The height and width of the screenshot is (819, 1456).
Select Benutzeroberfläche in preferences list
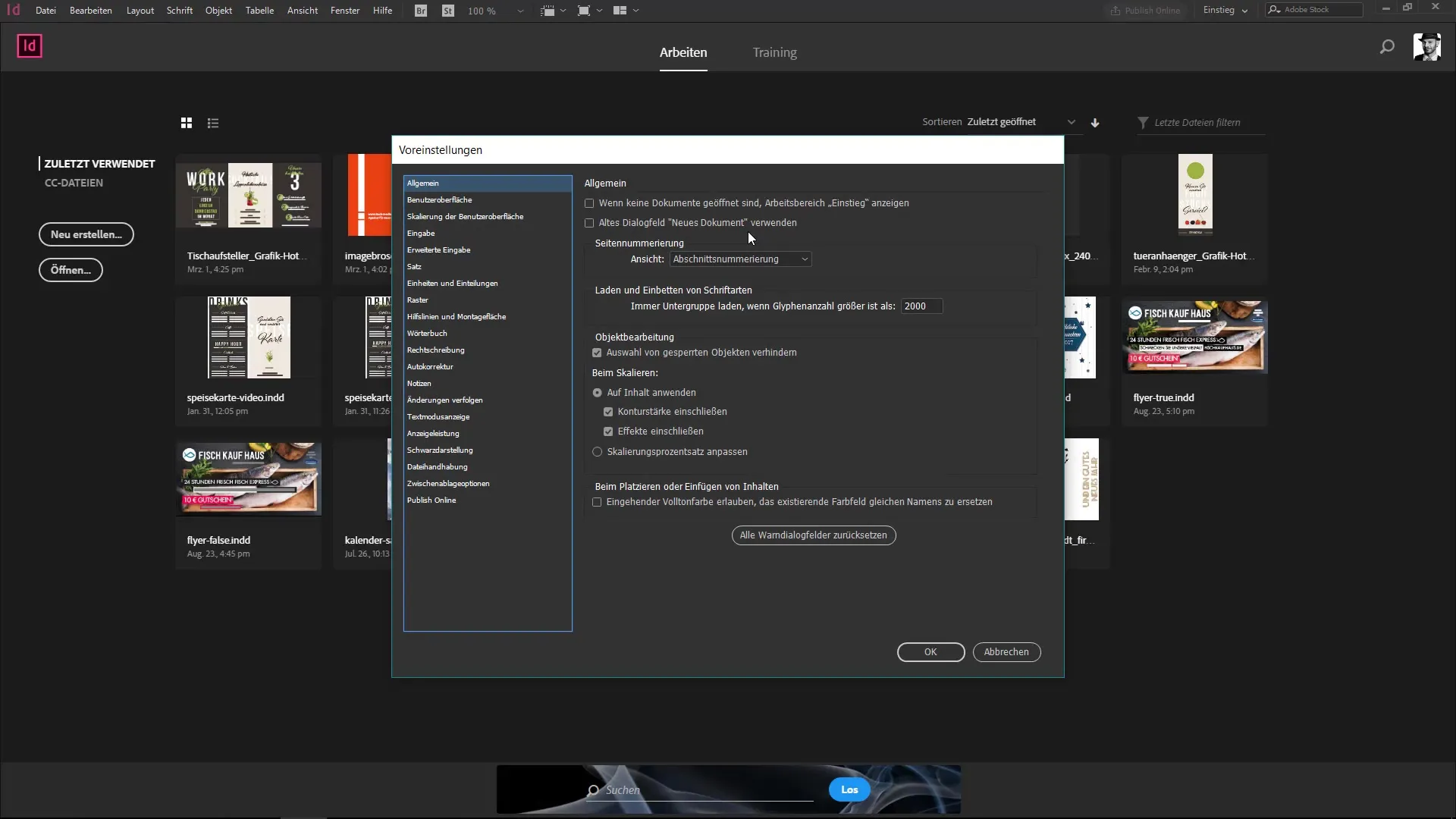pos(439,200)
